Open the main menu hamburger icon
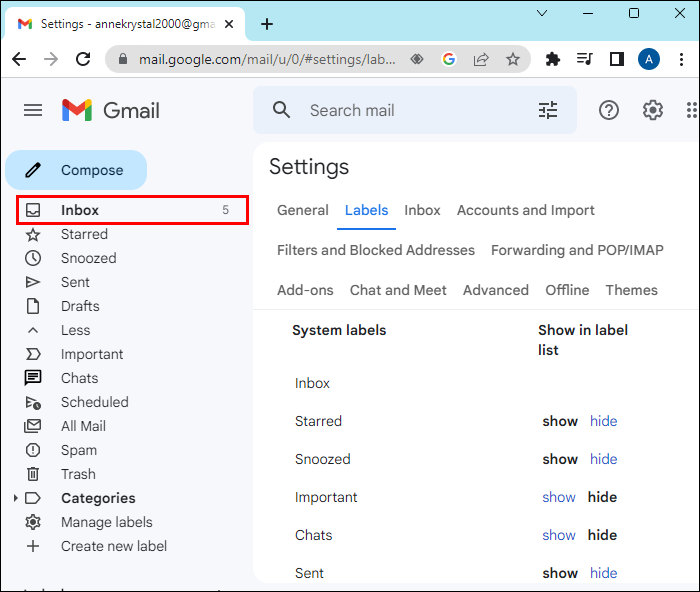The height and width of the screenshot is (592, 700). (33, 110)
